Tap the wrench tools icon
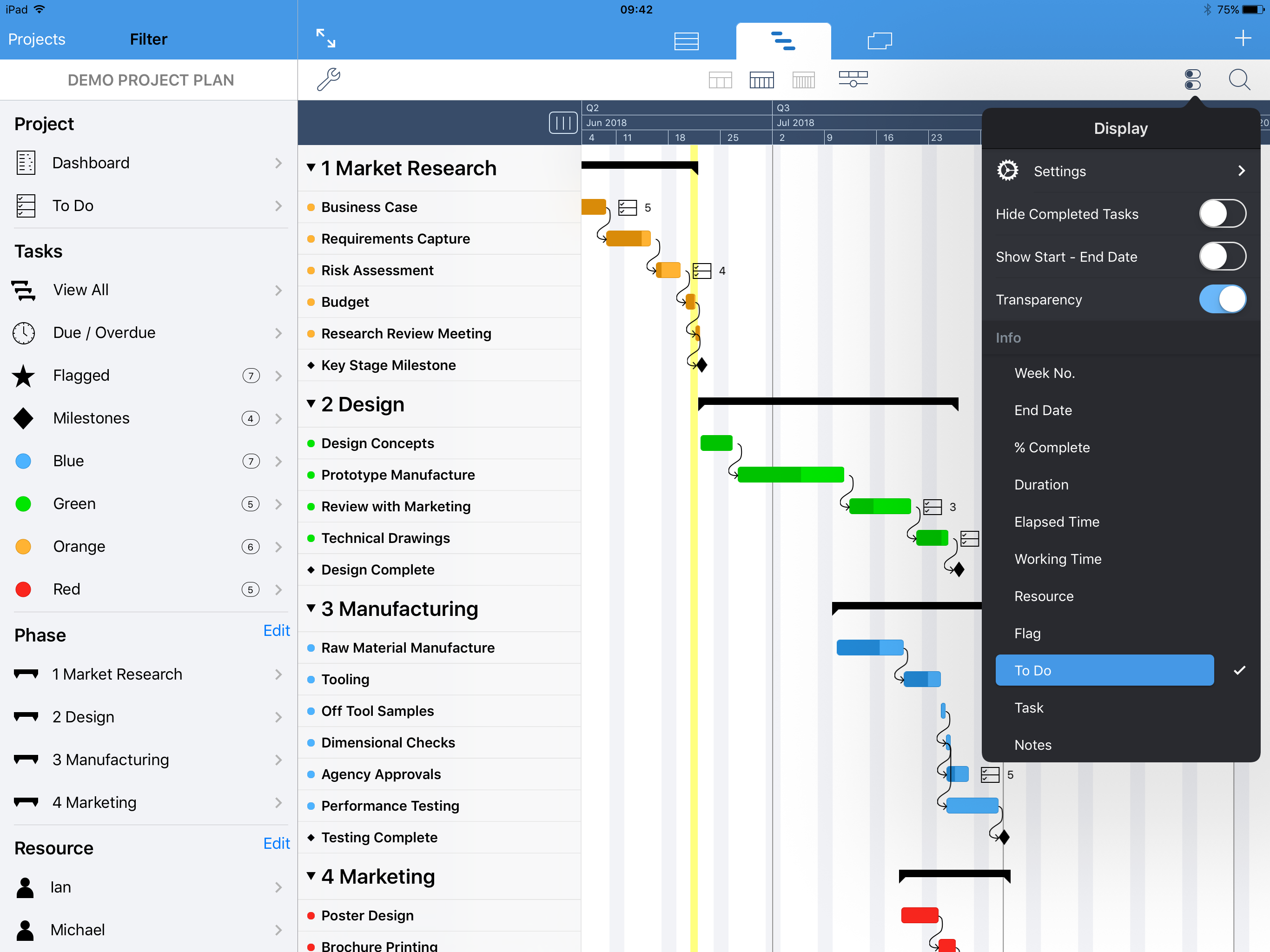The width and height of the screenshot is (1270, 952). (x=328, y=79)
